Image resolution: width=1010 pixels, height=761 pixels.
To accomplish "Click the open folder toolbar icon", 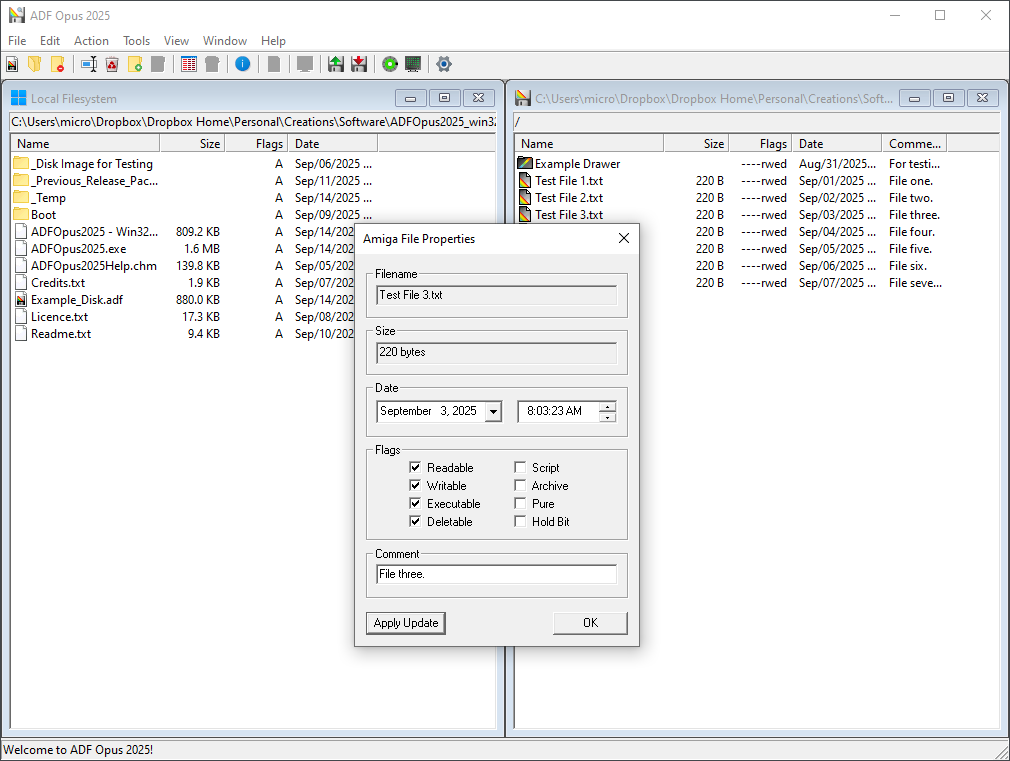I will coord(35,64).
